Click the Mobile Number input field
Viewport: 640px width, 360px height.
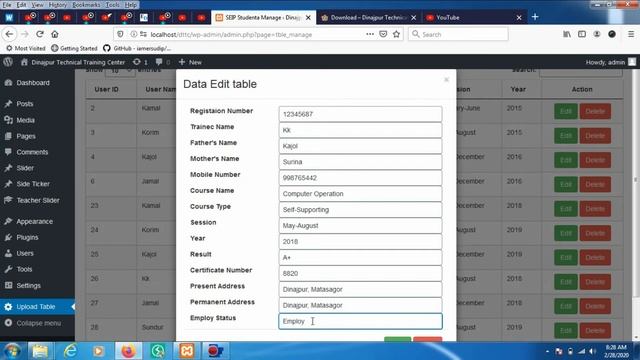(360, 178)
